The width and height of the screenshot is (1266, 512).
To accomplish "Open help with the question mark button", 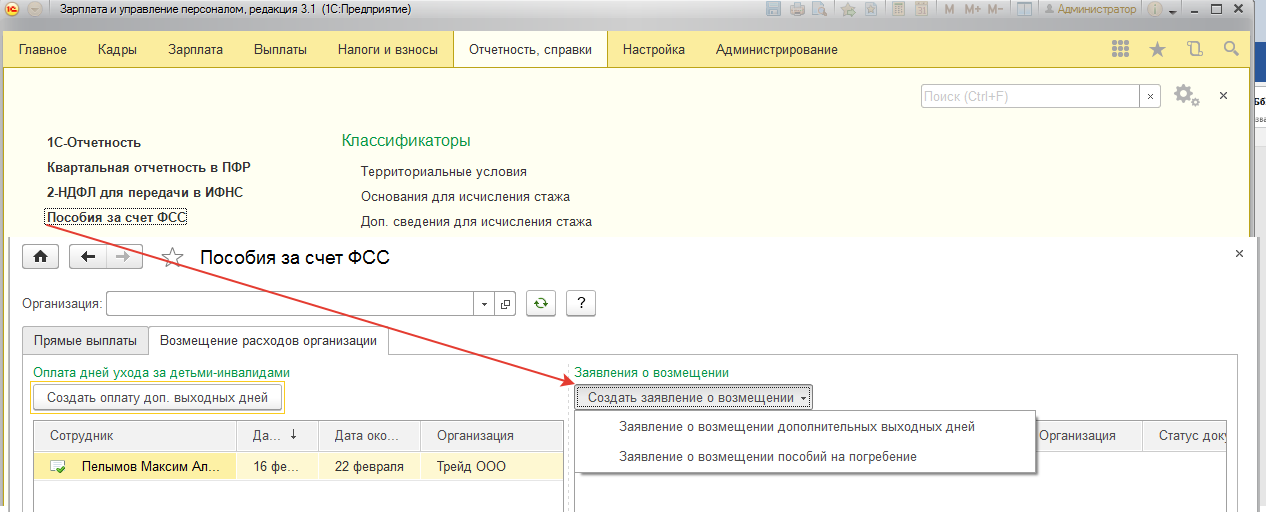I will [x=581, y=303].
